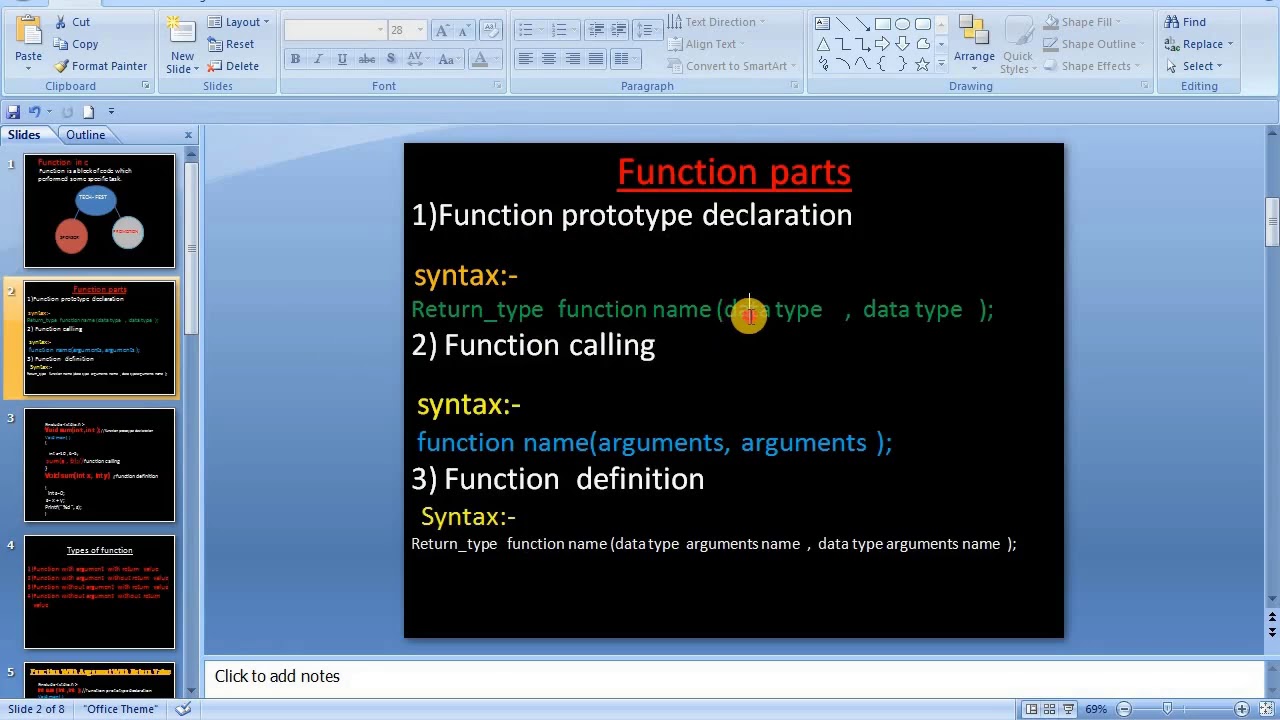Click the Clear All Formatting icon
1280x720 pixels.
(491, 30)
